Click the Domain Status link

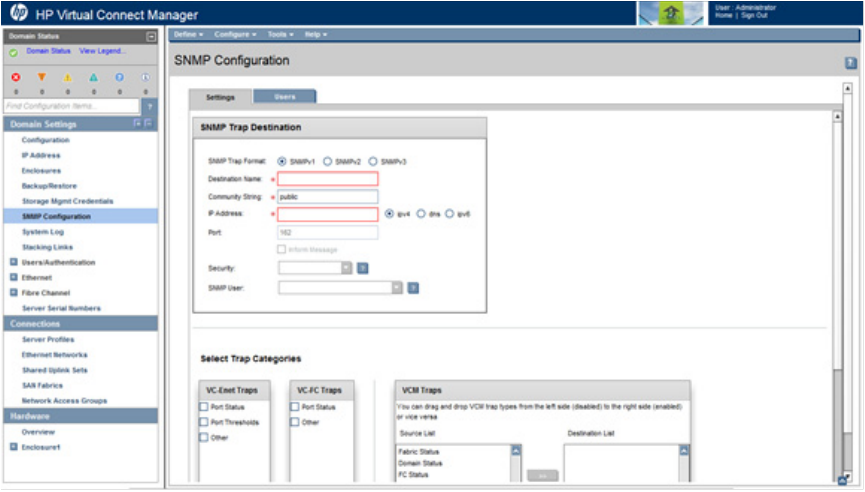[x=49, y=51]
